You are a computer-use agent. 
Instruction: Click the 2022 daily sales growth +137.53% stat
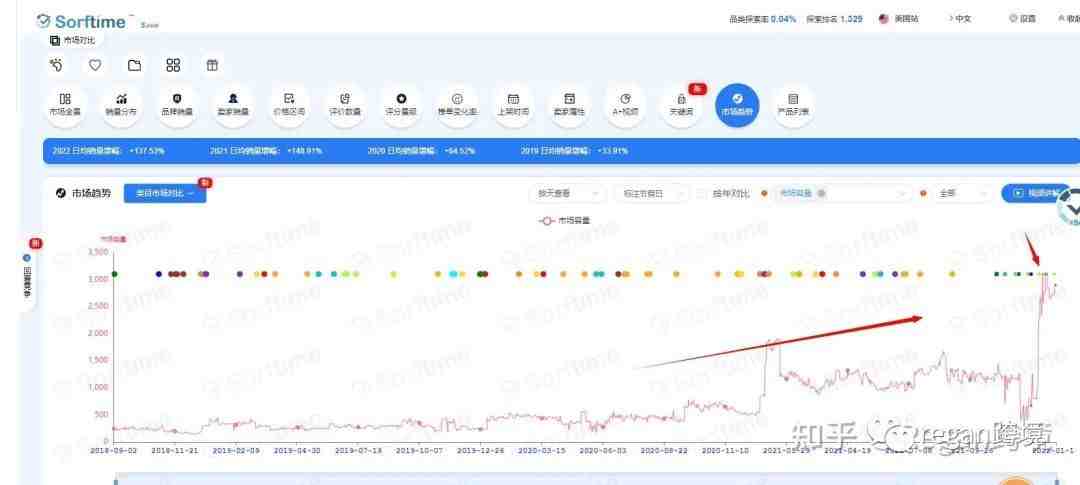point(109,150)
